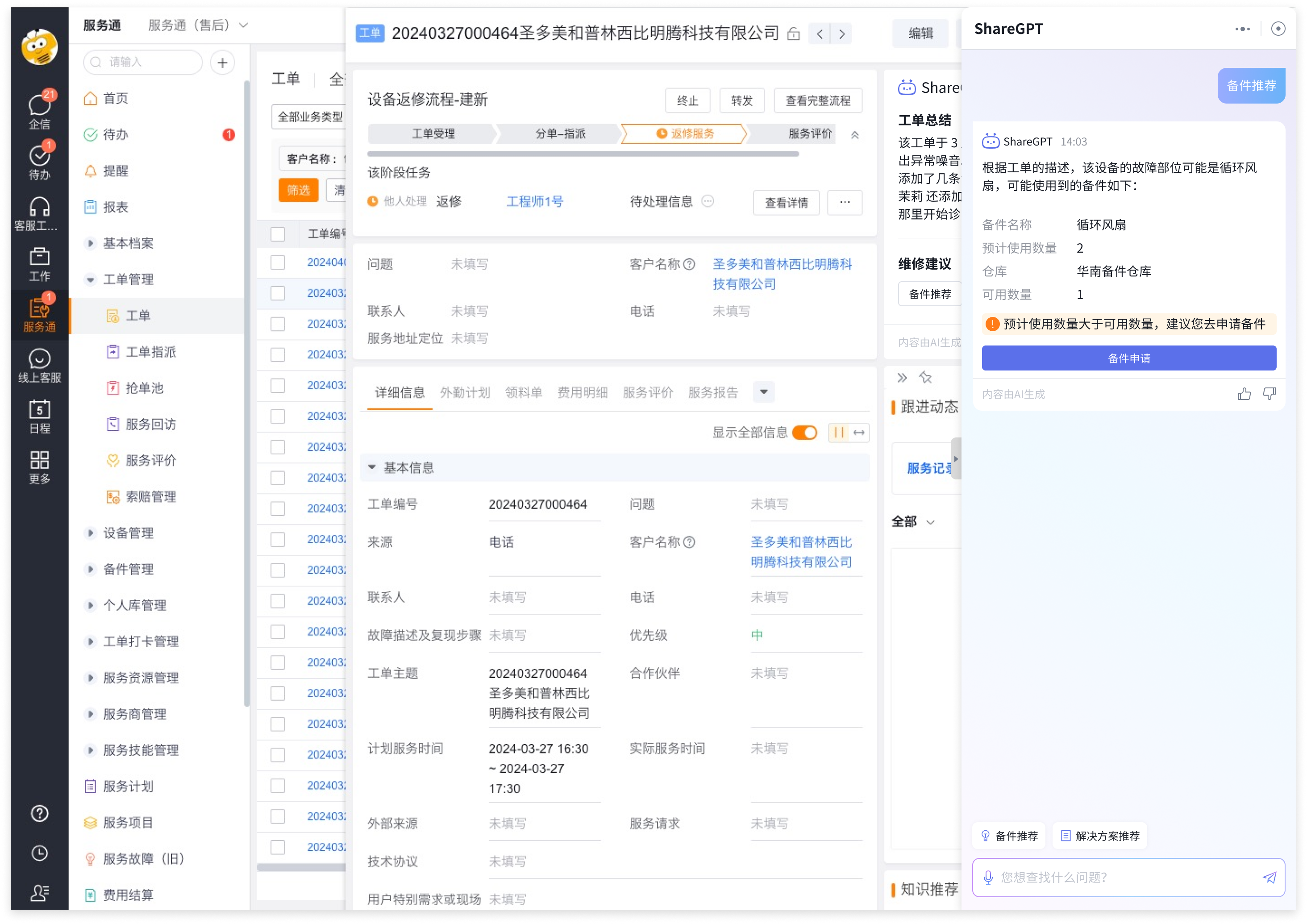Click the blue 备件申请 button
This screenshot has height=924, width=1307.
tap(1129, 358)
